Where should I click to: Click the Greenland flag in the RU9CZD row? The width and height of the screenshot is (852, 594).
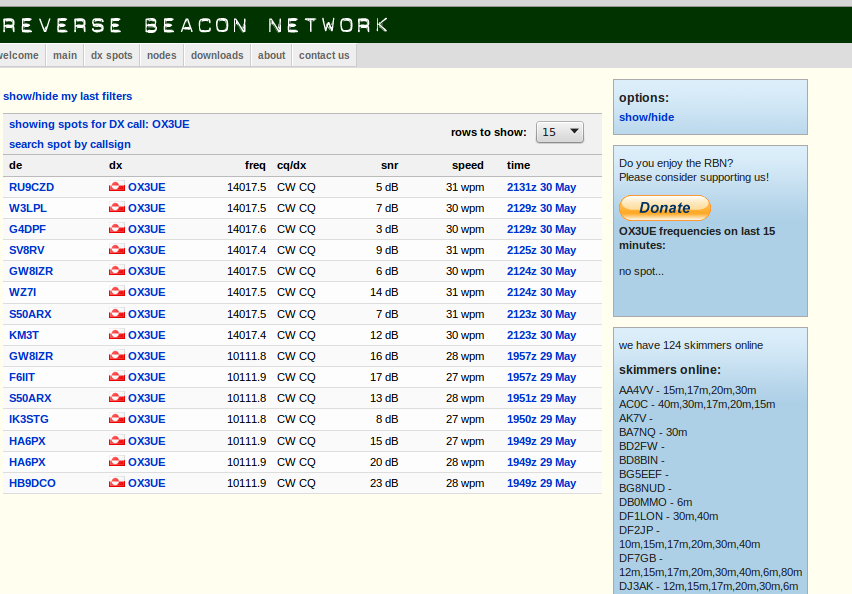click(x=117, y=186)
